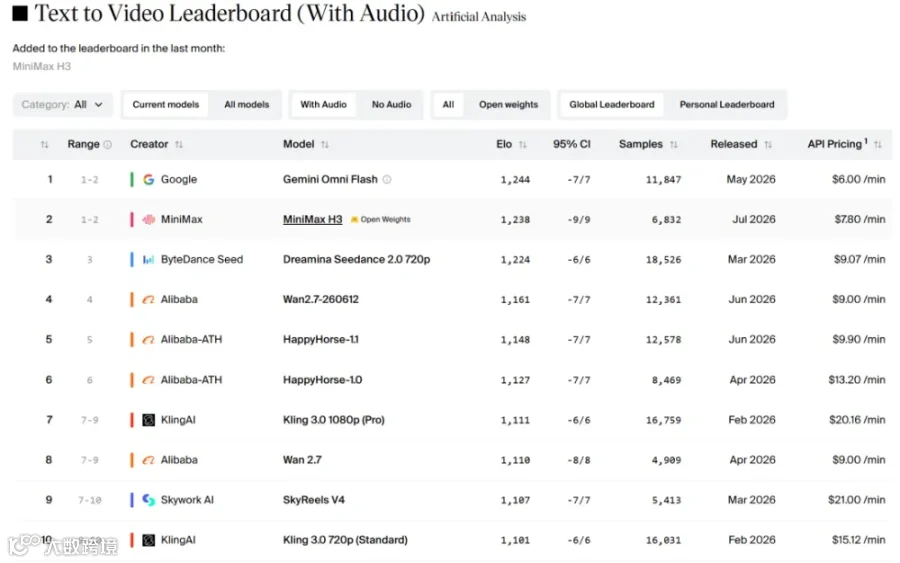The height and width of the screenshot is (563, 900).
Task: Sort by Released date icon
Action: coord(768,145)
